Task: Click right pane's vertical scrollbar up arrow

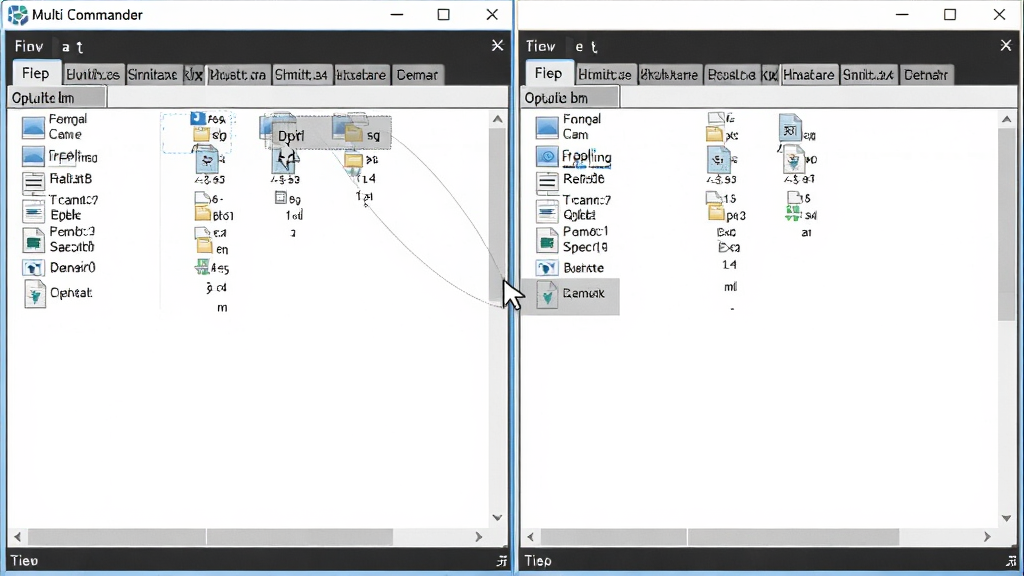Action: click(x=1006, y=119)
